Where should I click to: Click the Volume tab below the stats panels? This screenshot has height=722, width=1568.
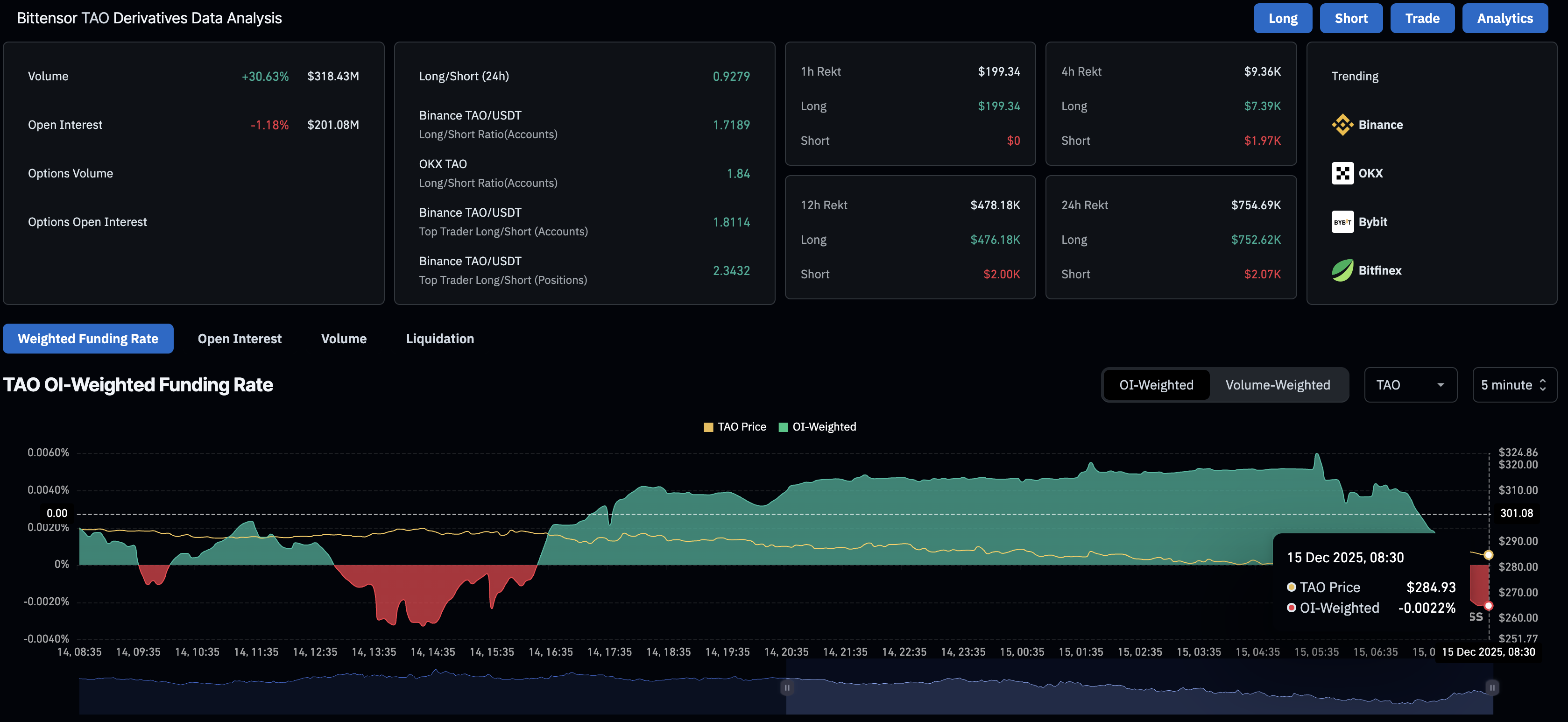[x=343, y=339]
